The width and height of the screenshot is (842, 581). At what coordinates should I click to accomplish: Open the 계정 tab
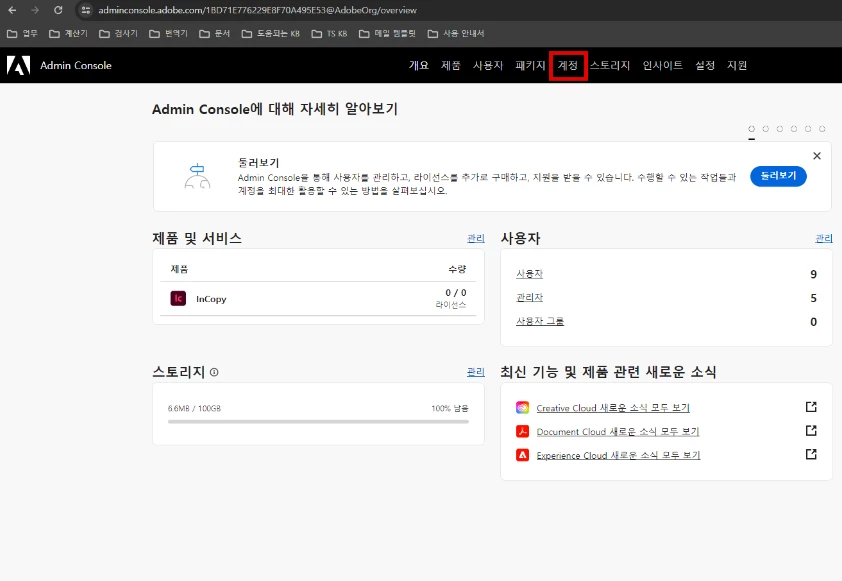click(568, 66)
